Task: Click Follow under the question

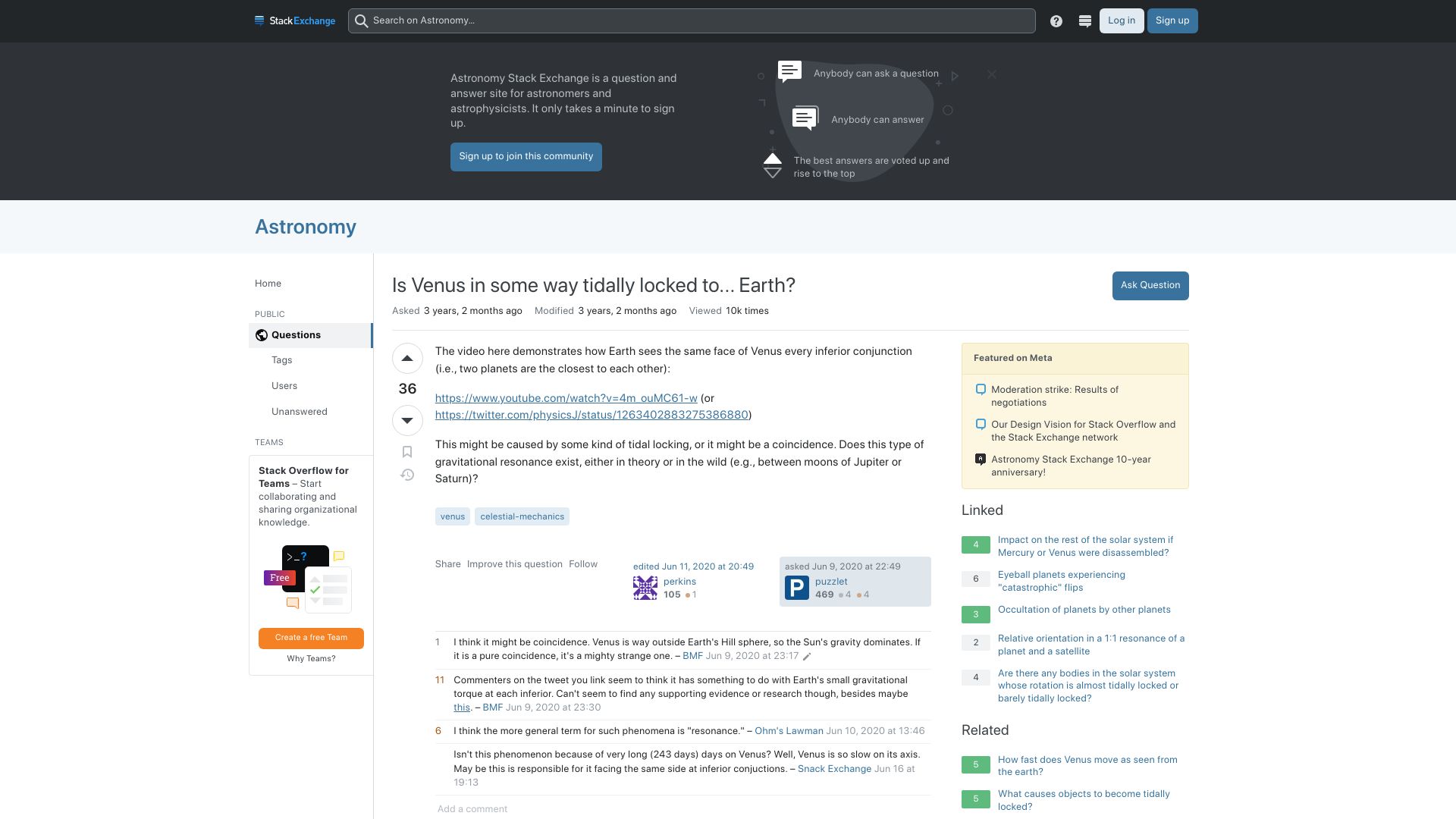Action: [583, 564]
